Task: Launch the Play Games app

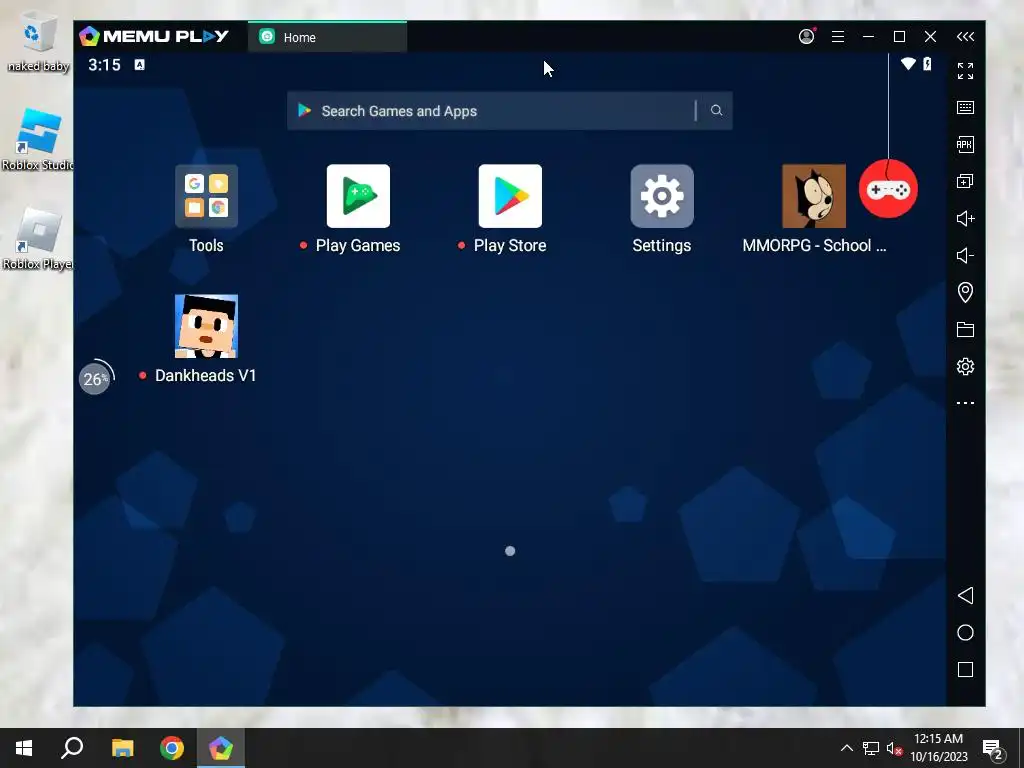Action: (x=358, y=196)
